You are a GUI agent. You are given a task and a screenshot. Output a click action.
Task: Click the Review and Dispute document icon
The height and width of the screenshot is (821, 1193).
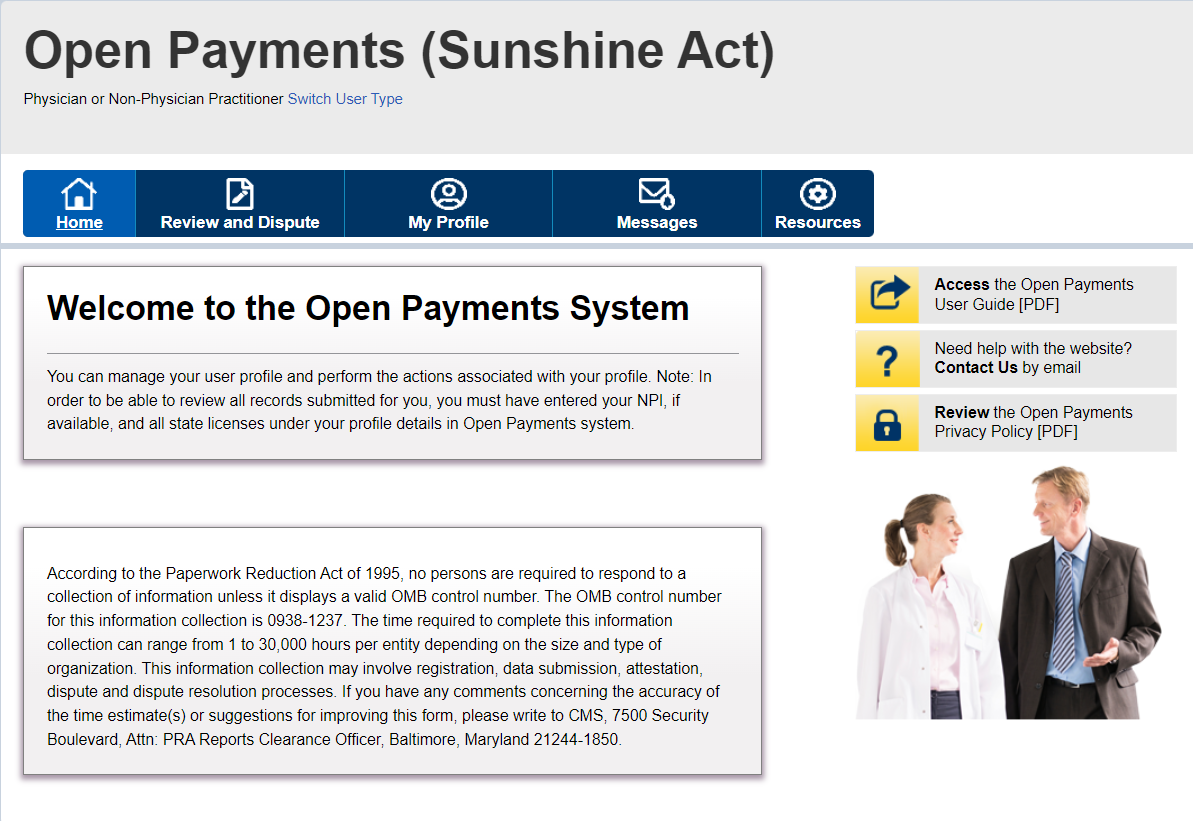(x=240, y=193)
